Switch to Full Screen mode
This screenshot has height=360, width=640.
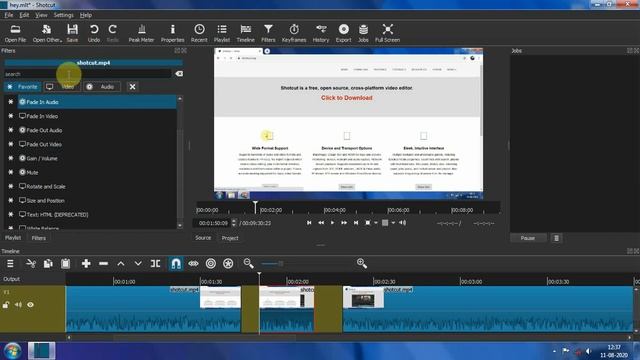[387, 33]
